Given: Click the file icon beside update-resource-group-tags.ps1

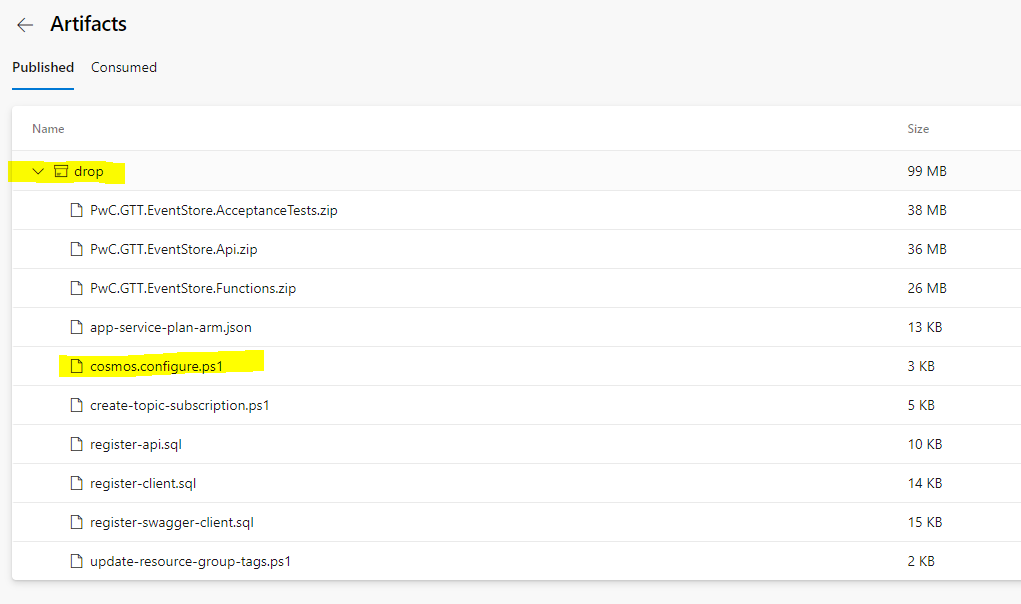Looking at the screenshot, I should point(77,560).
